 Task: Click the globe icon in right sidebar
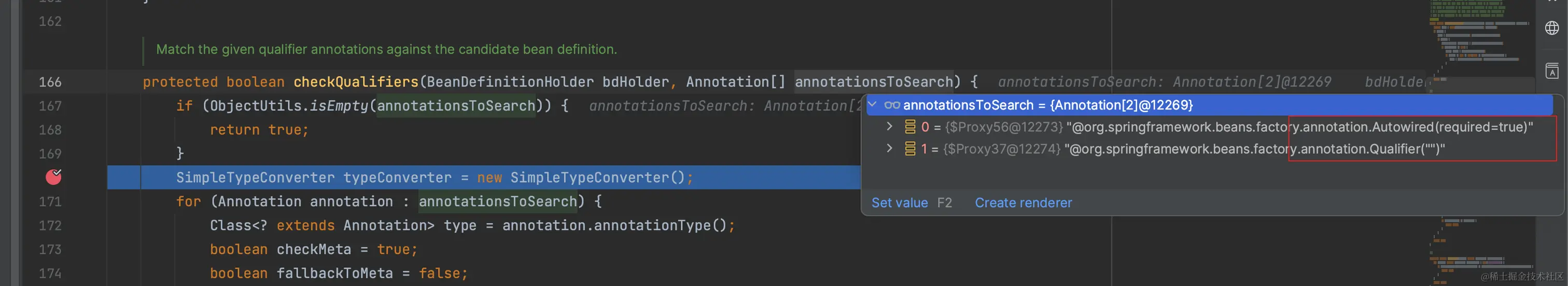coord(1551,28)
